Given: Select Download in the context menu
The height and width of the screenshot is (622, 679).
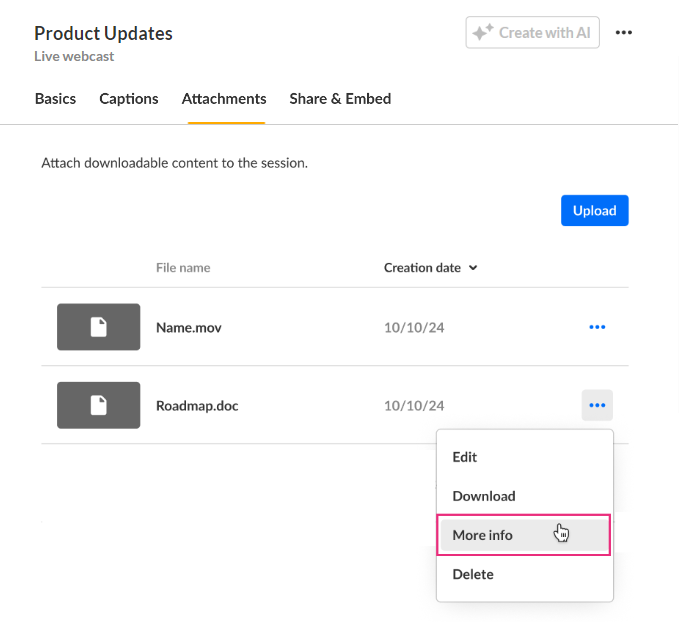Looking at the screenshot, I should click(x=484, y=496).
